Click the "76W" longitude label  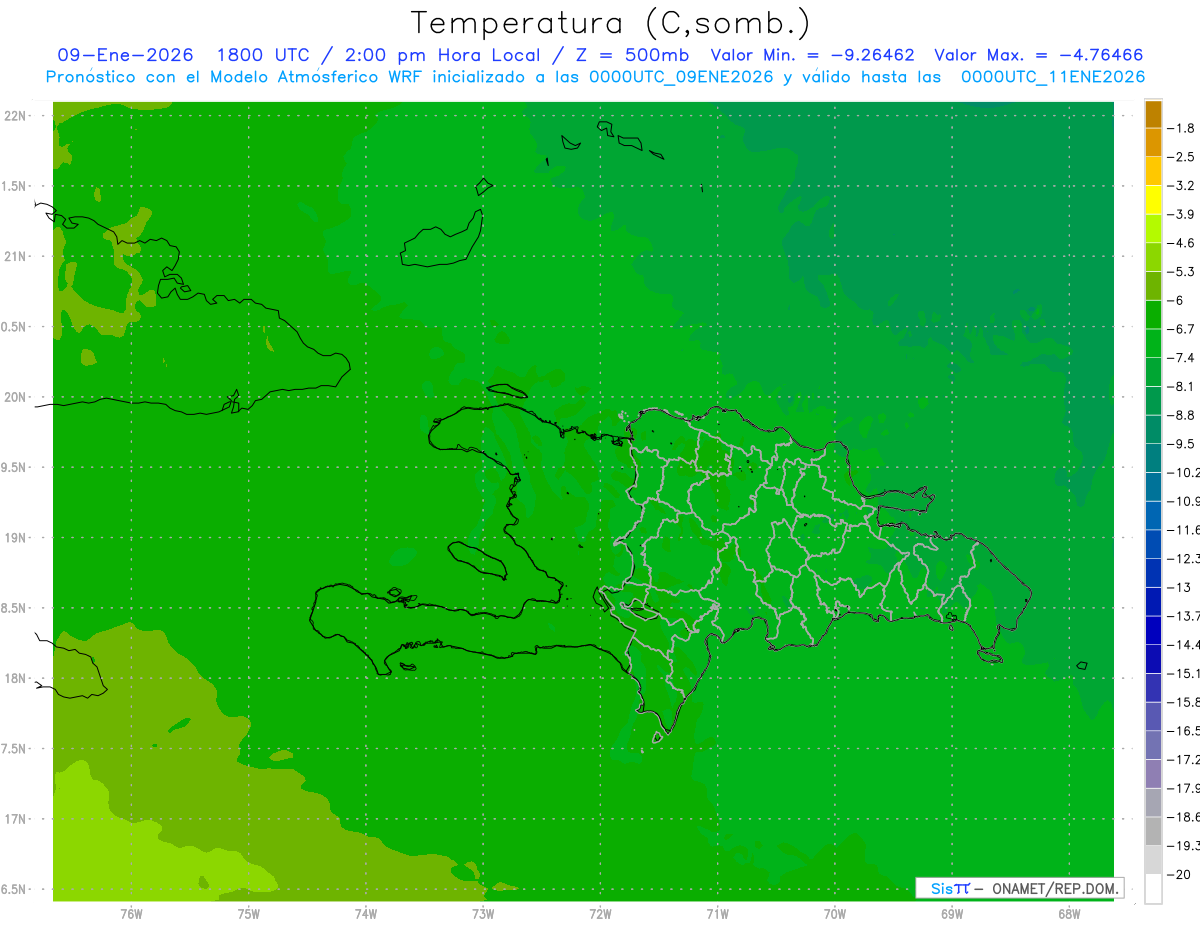tap(131, 914)
